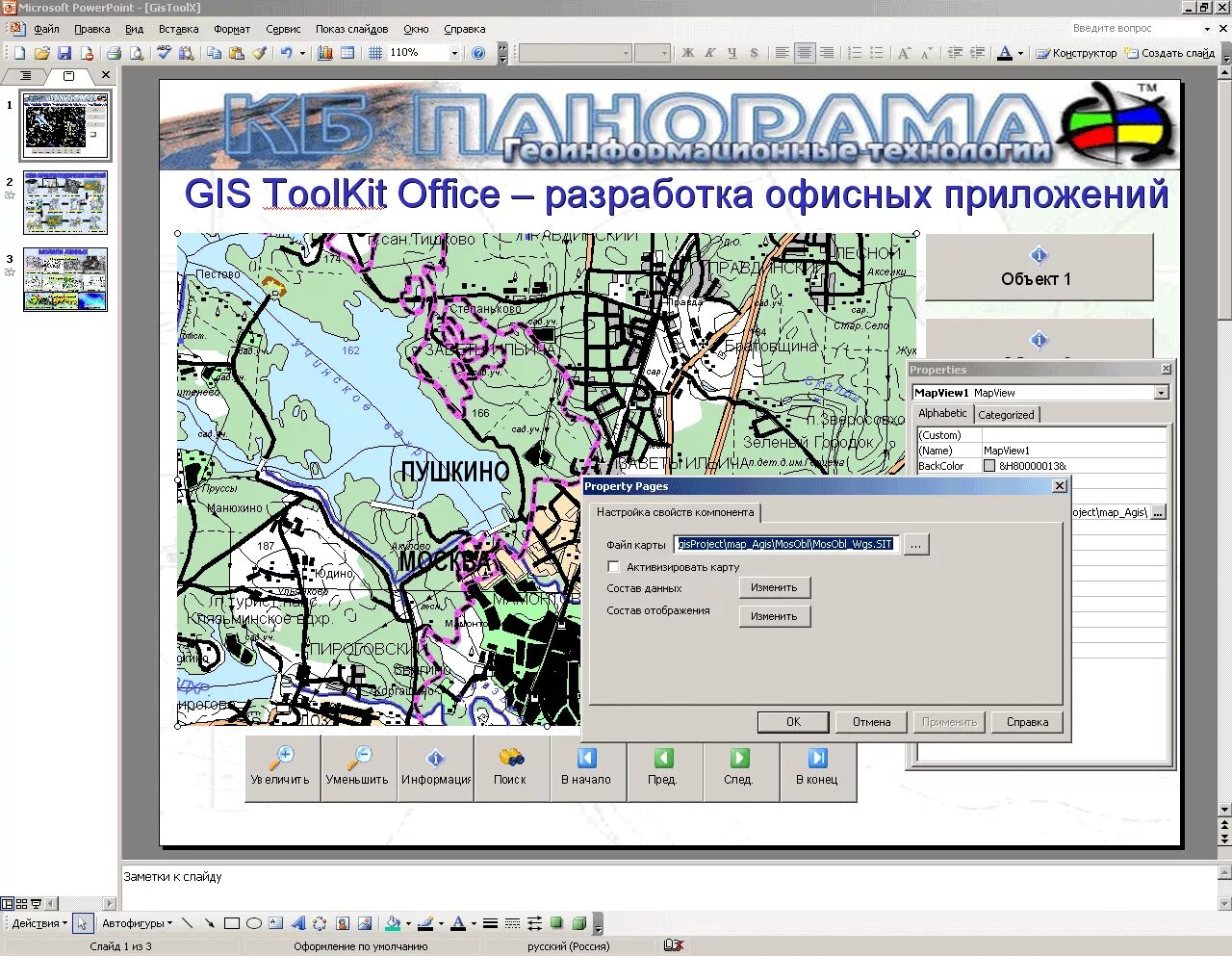The image size is (1232, 956).
Task: Insert a table using toolbar icon
Action: pyautogui.click(x=348, y=53)
